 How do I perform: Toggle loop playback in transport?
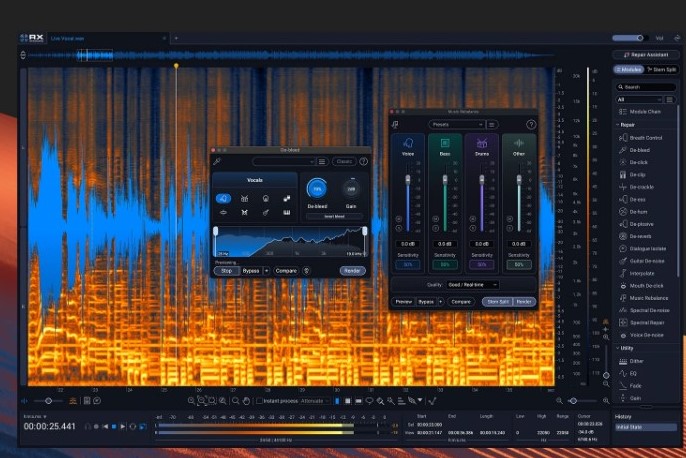pos(133,427)
